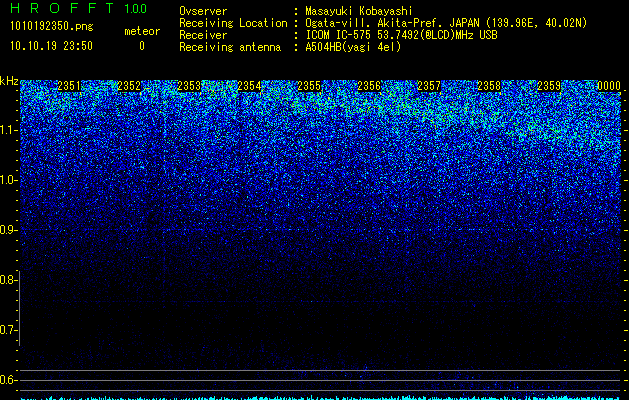This screenshot has width=629, height=400.
Task: Click the file name 1010192350.png
Action: click(x=52, y=26)
